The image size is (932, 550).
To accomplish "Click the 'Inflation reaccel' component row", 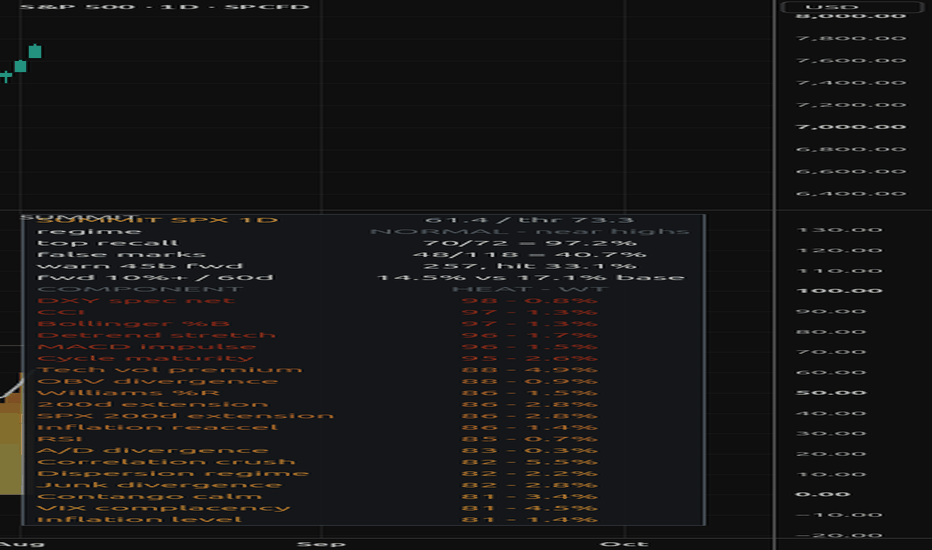I will click(158, 428).
